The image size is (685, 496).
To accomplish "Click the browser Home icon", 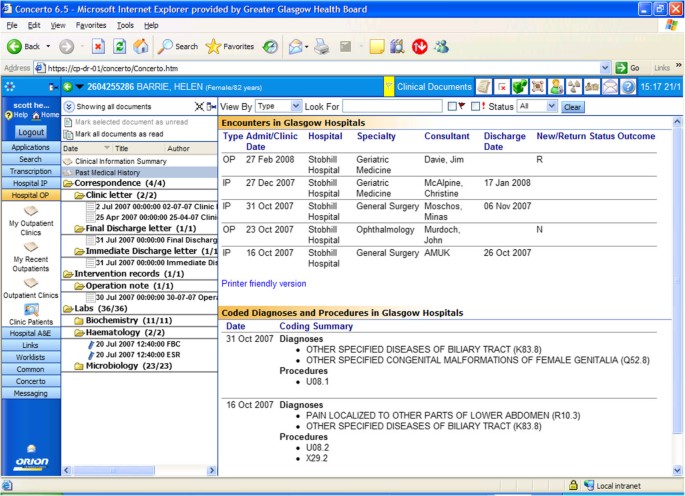I will 141,46.
